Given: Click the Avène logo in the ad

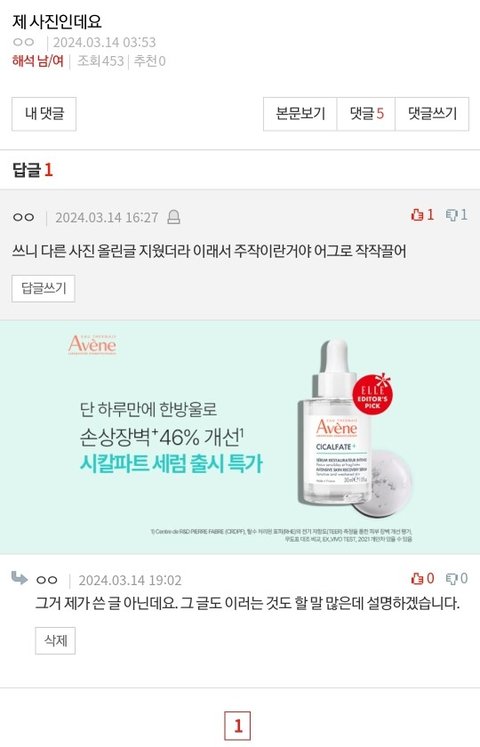Looking at the screenshot, I should (92, 344).
